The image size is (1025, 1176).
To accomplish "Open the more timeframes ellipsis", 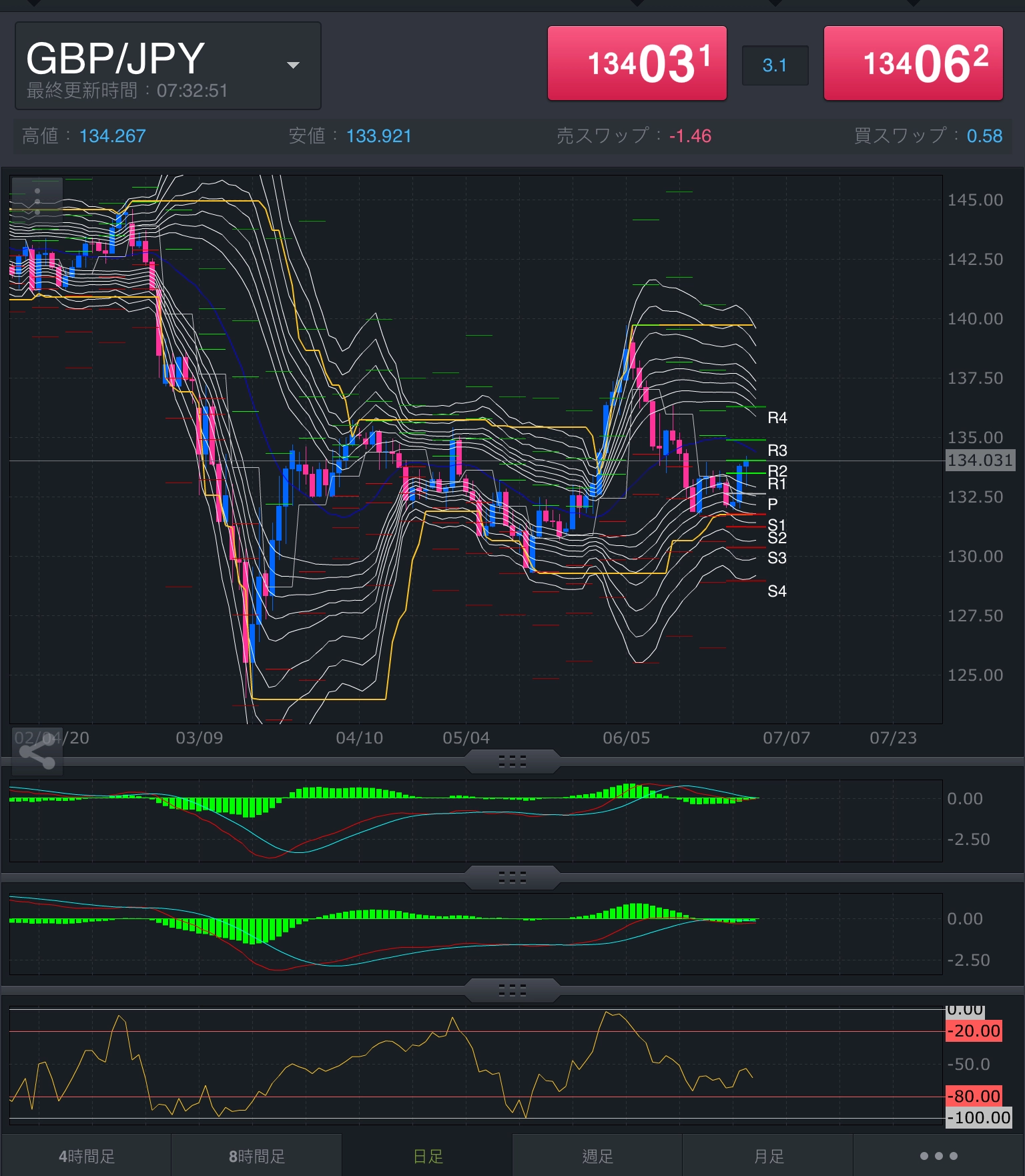I will (938, 1156).
